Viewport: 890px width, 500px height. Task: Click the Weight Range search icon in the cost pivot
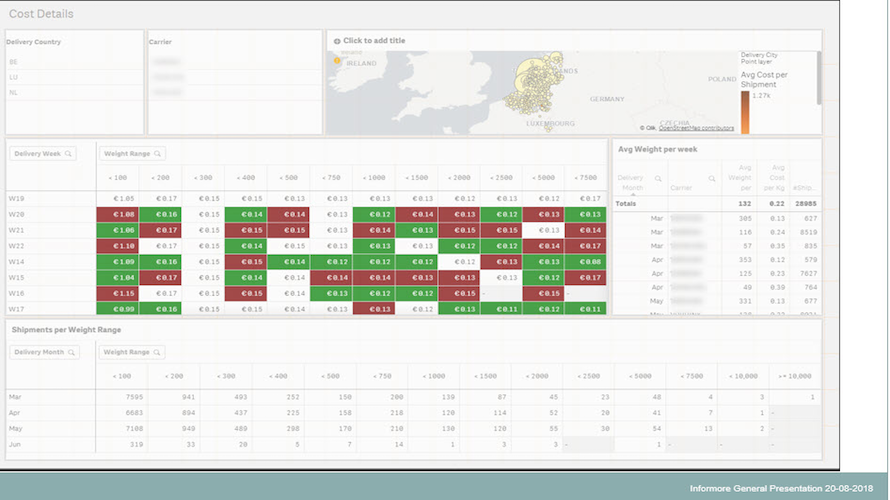(158, 154)
